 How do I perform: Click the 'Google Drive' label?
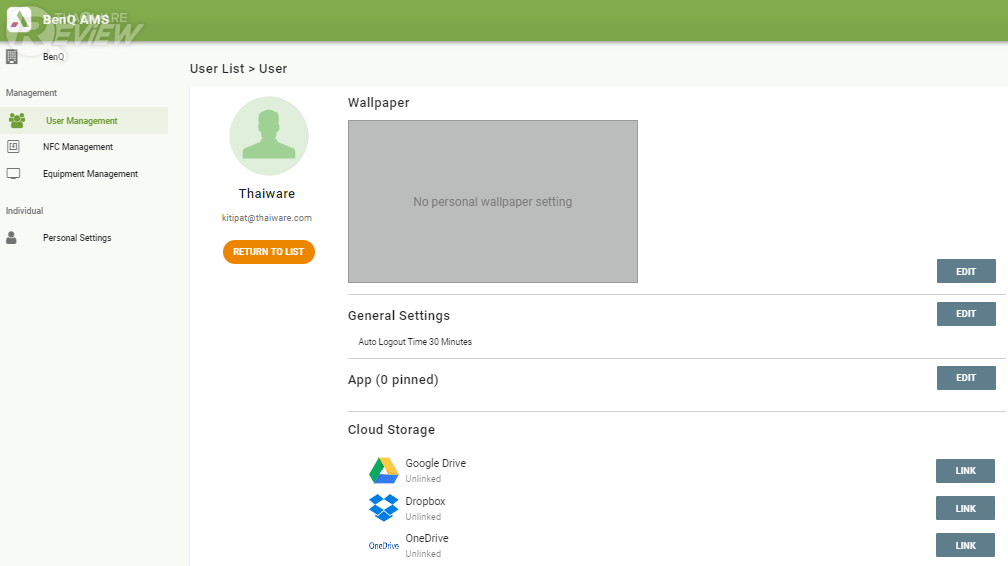tap(435, 463)
